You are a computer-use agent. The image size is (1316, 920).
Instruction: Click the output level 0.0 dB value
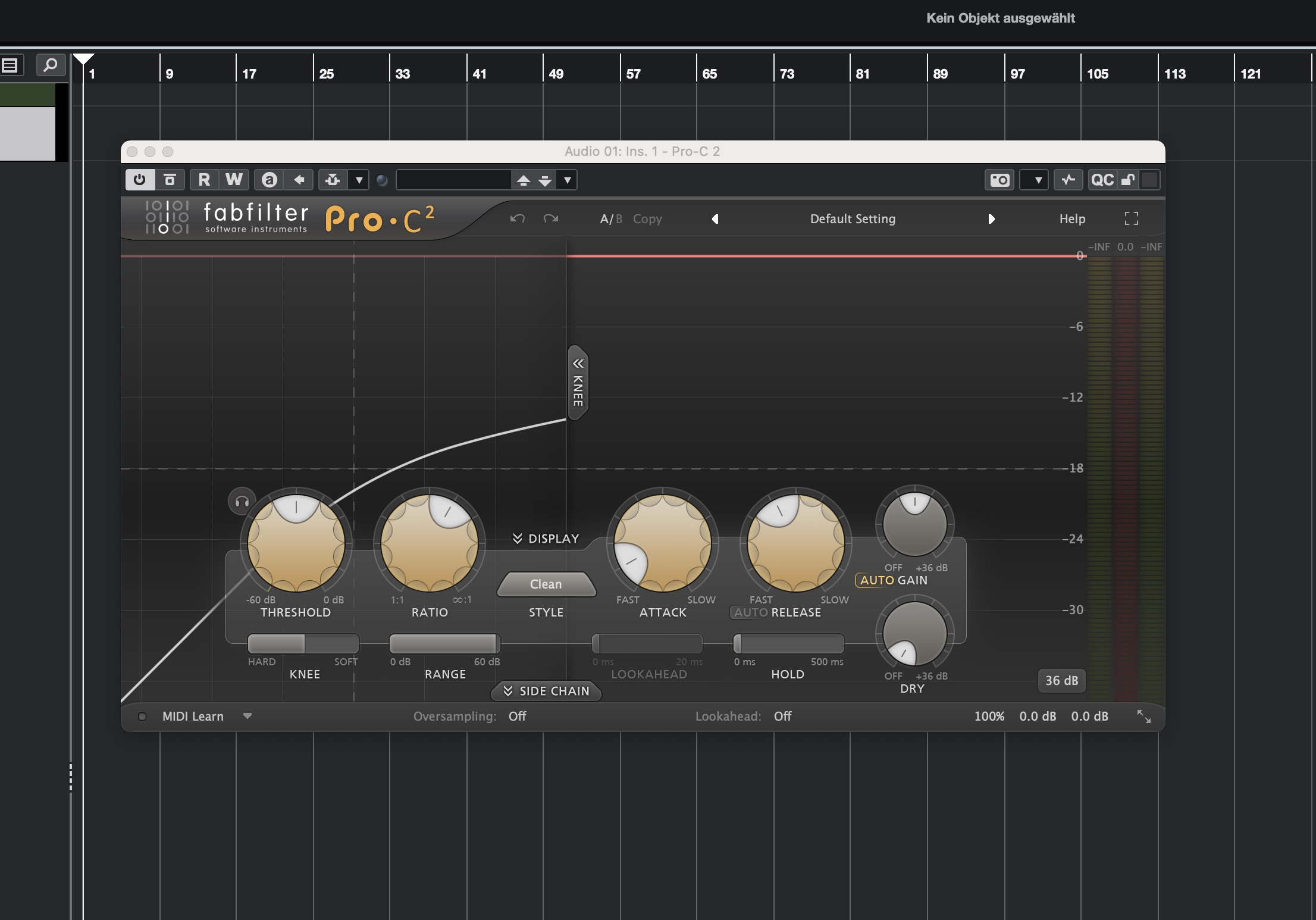1089,716
